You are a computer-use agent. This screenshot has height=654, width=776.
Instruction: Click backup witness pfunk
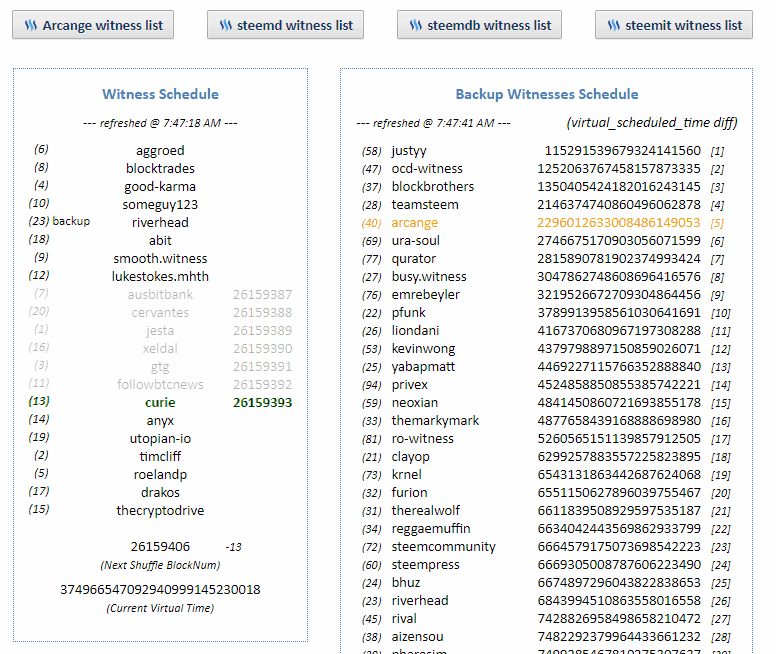pyautogui.click(x=408, y=313)
